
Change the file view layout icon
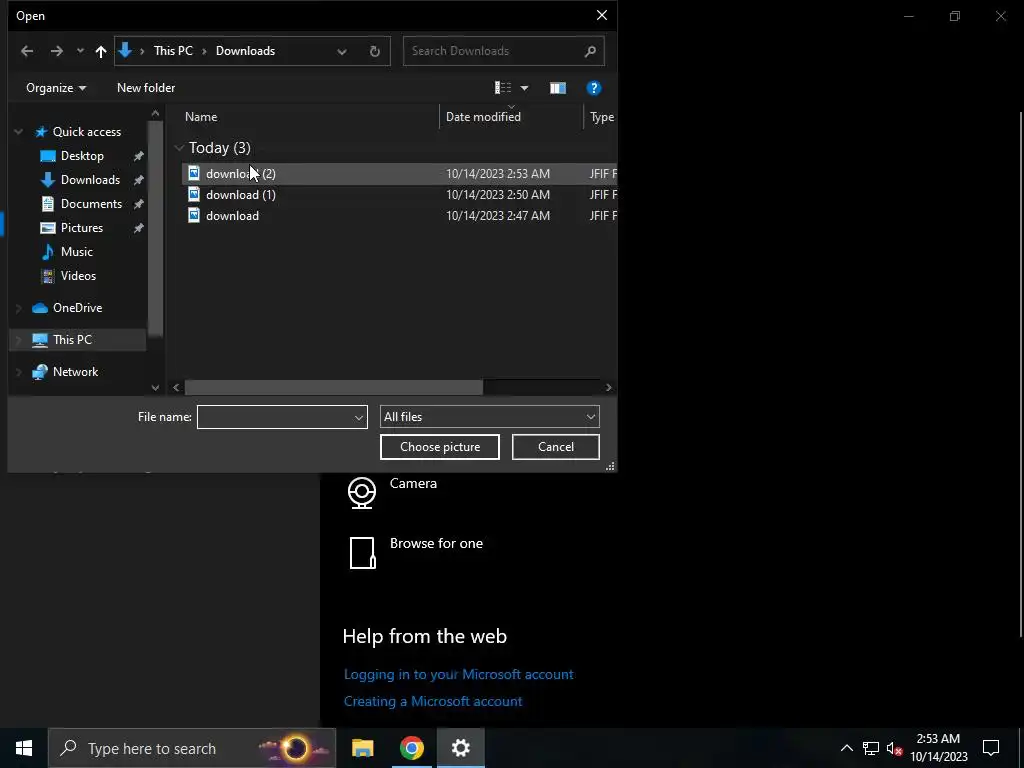pyautogui.click(x=503, y=88)
